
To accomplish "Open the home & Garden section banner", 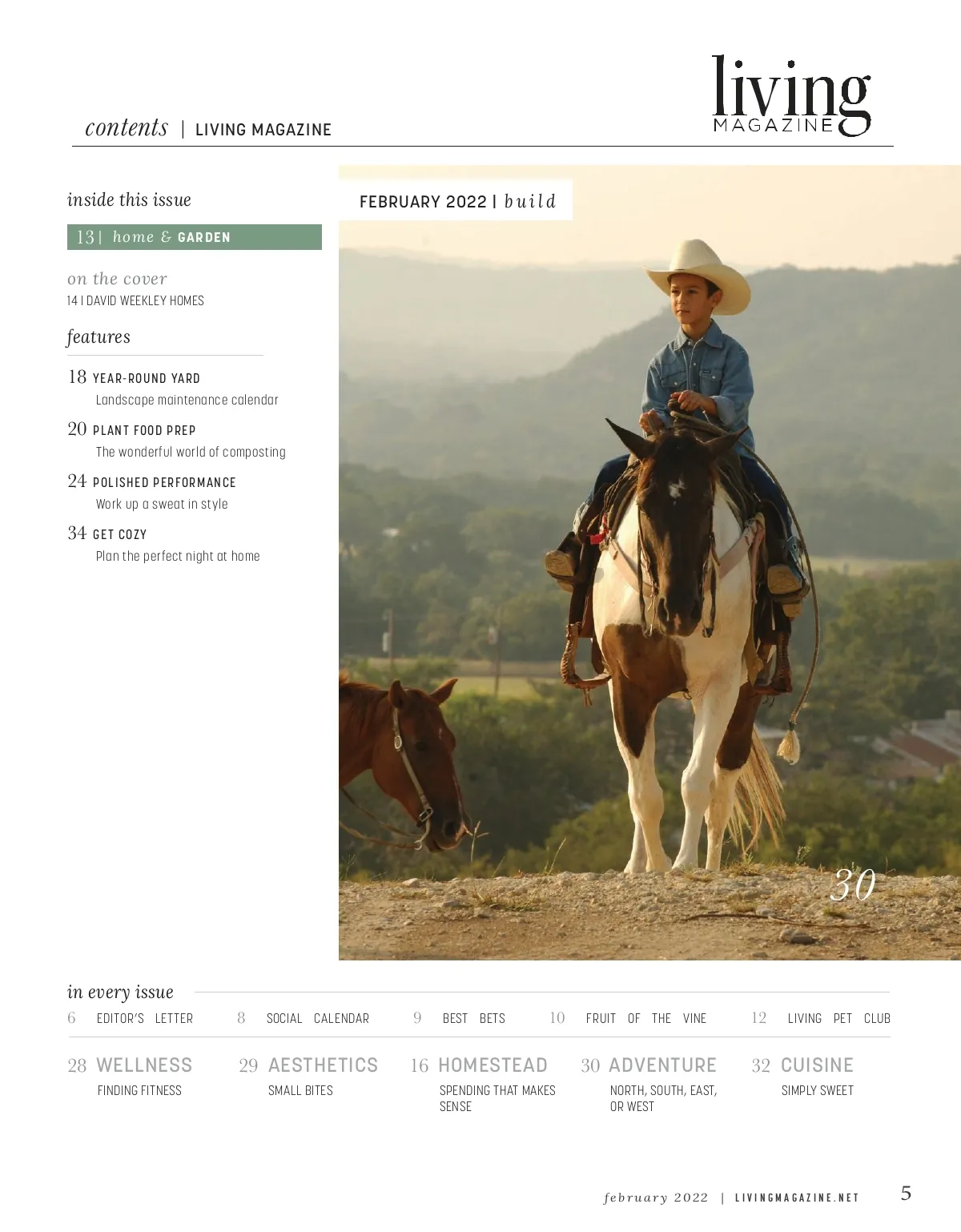I will pyautogui.click(x=194, y=237).
